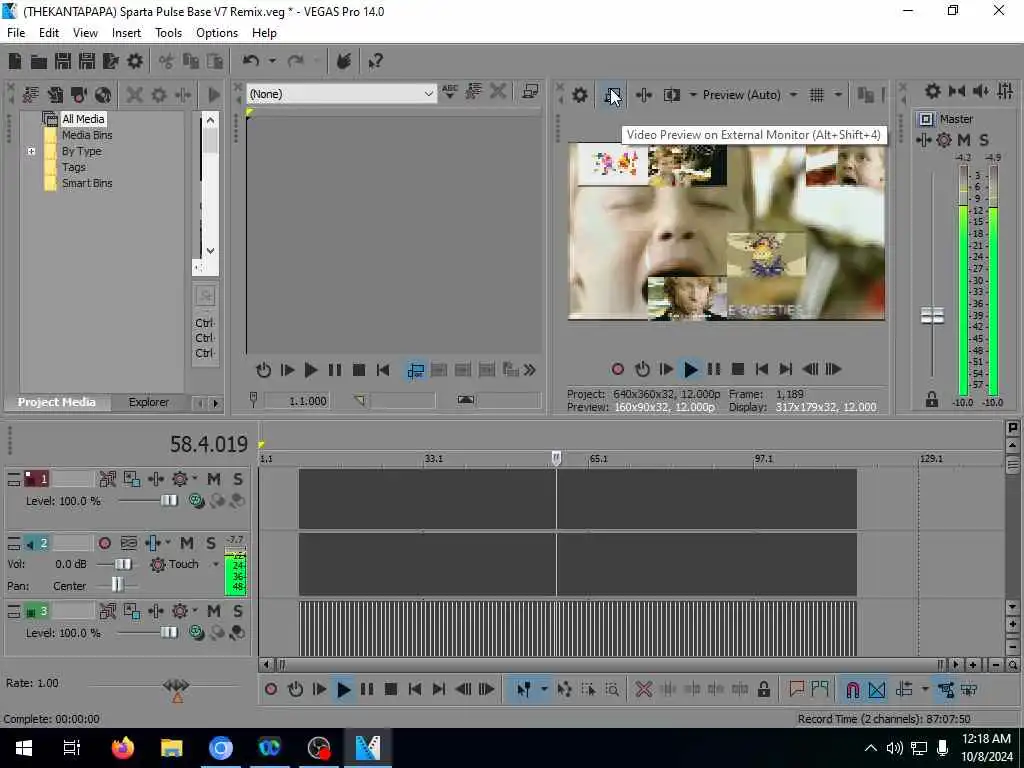The image size is (1024, 768).
Task: Open Firefox from the Windows taskbar
Action: tap(123, 748)
